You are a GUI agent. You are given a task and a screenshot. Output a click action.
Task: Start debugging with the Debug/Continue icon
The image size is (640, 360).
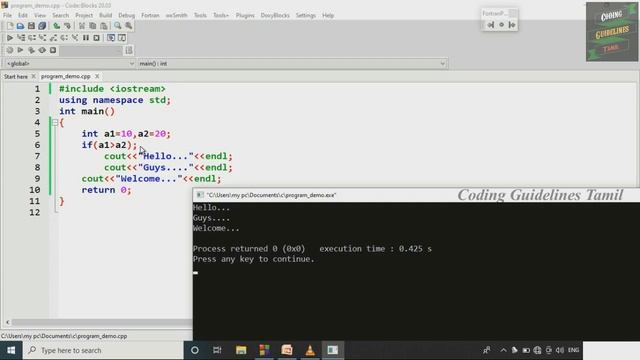coord(10,38)
